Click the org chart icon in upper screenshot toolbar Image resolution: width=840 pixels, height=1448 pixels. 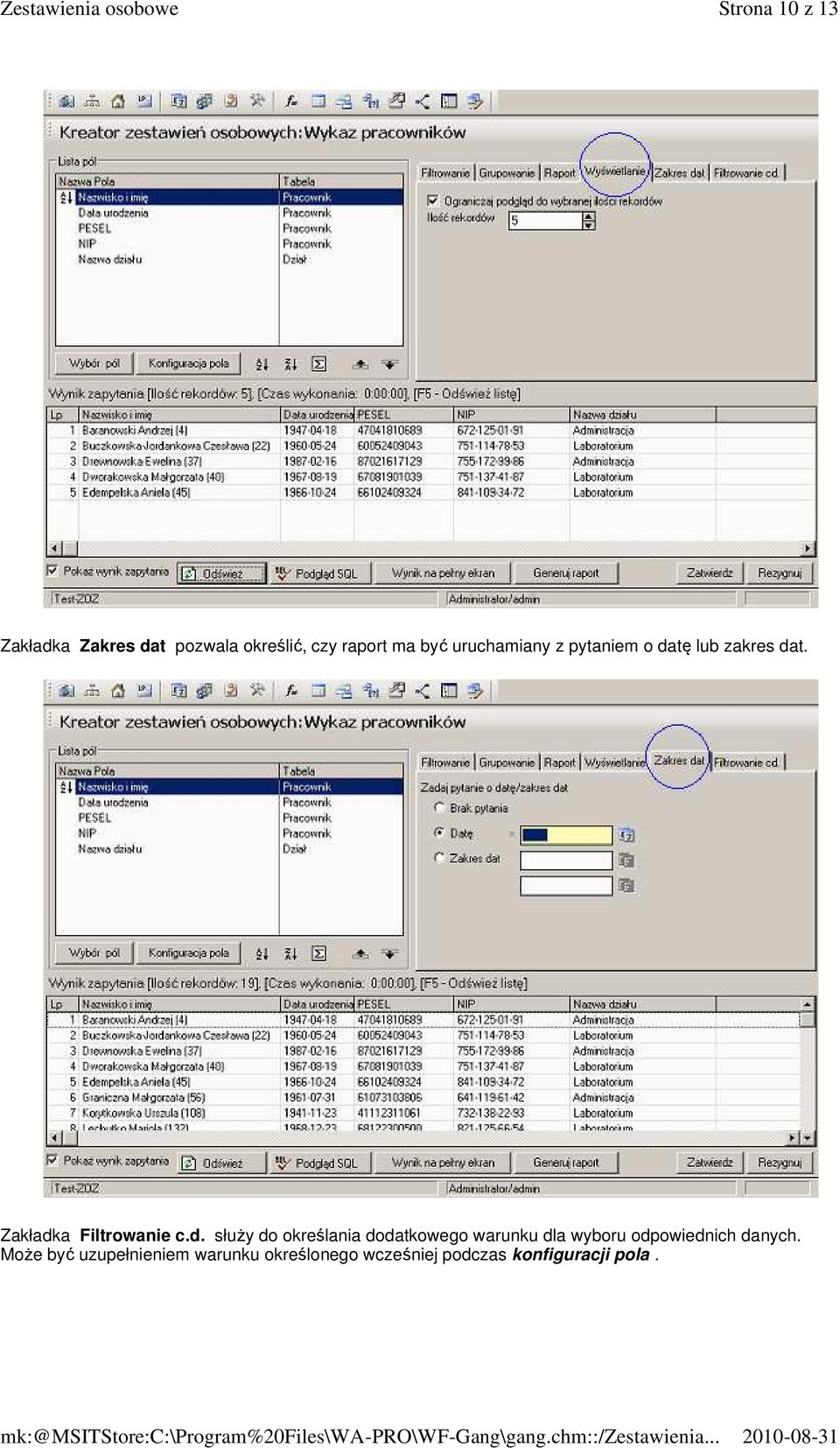(92, 102)
